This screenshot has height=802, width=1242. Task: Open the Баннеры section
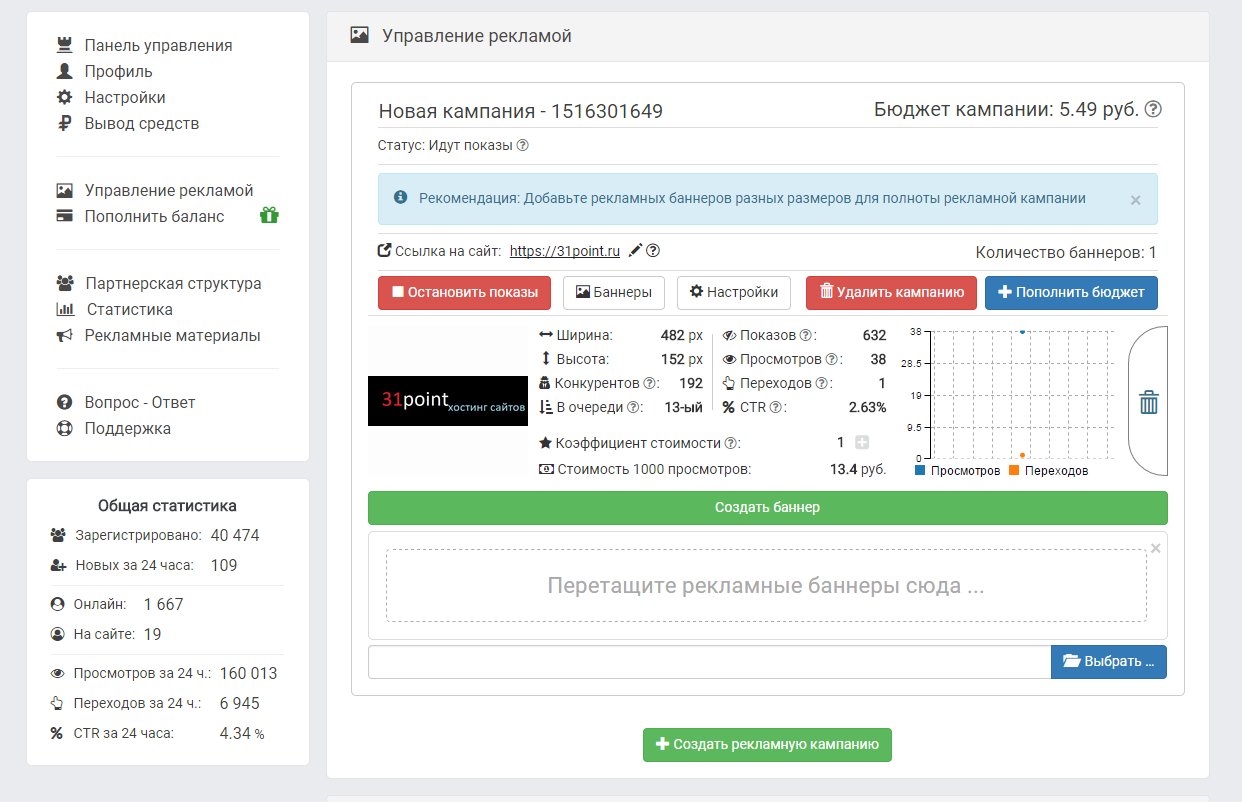click(x=614, y=293)
